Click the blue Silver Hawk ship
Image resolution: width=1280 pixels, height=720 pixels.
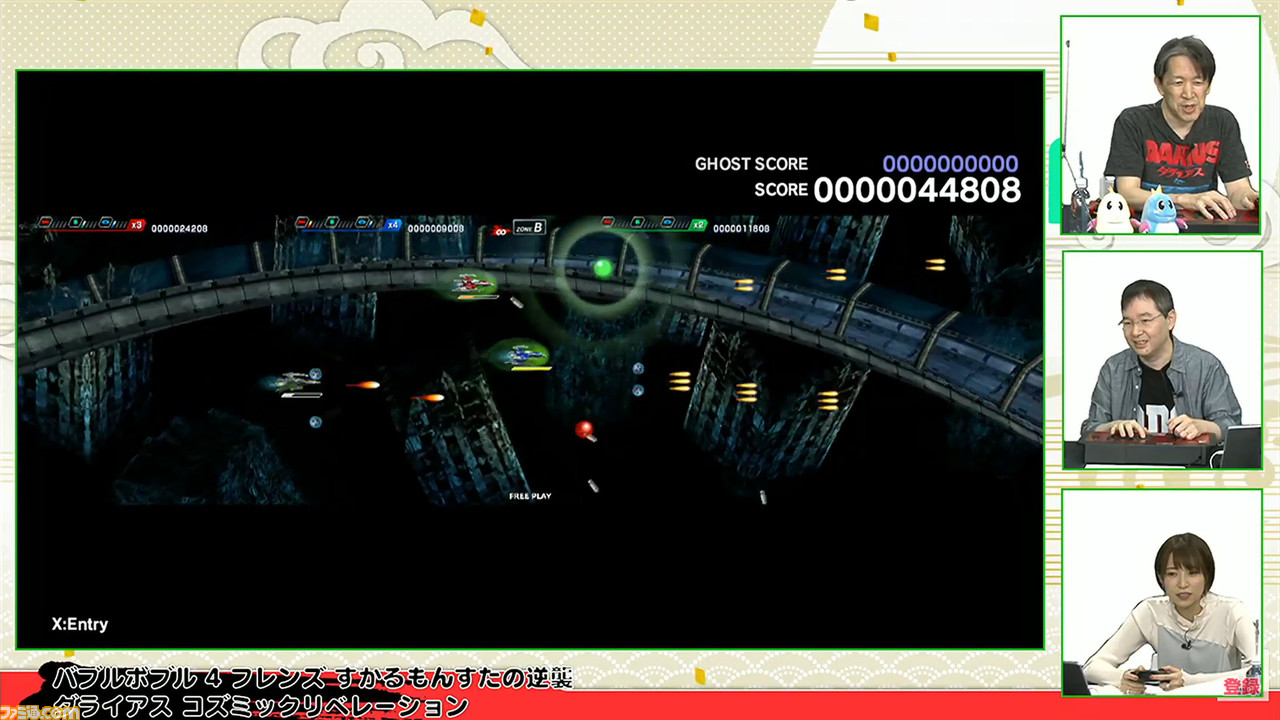click(525, 354)
